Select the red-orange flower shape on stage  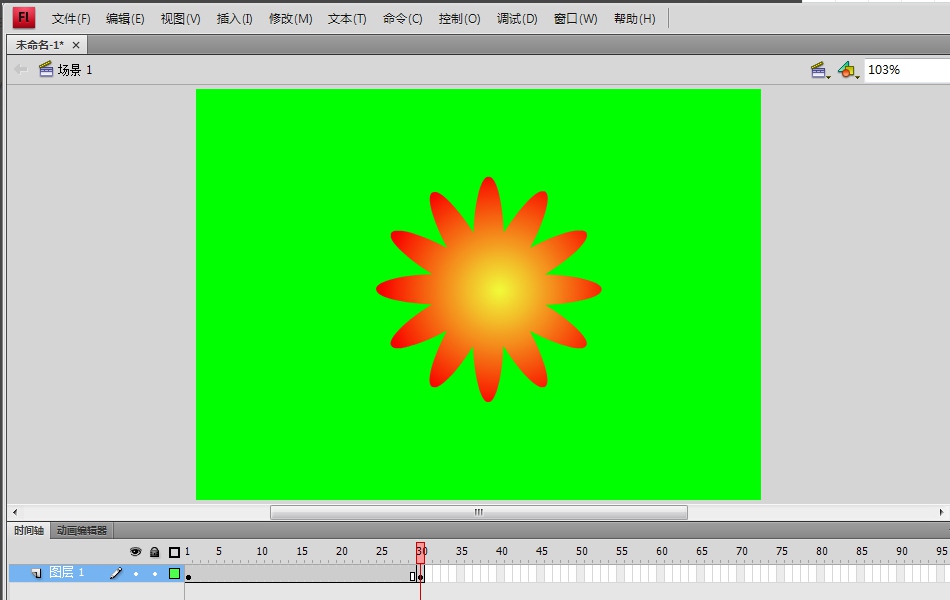click(488, 289)
